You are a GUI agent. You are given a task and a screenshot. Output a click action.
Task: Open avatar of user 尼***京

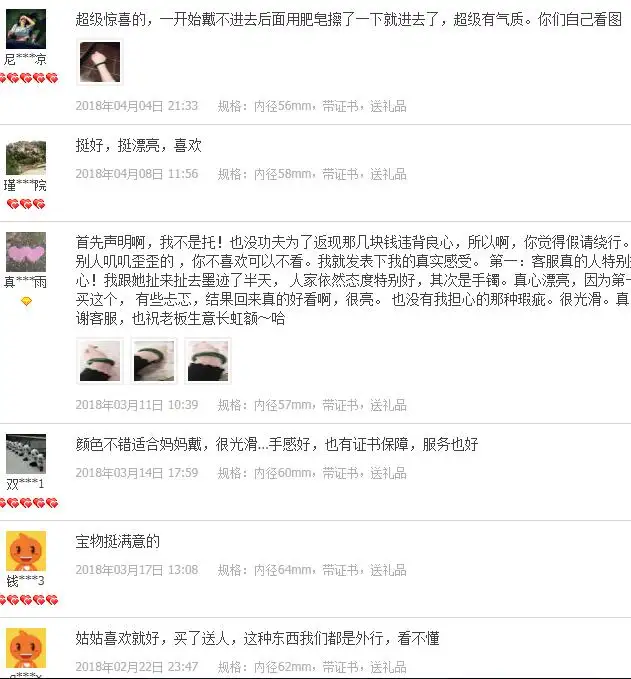click(x=26, y=29)
